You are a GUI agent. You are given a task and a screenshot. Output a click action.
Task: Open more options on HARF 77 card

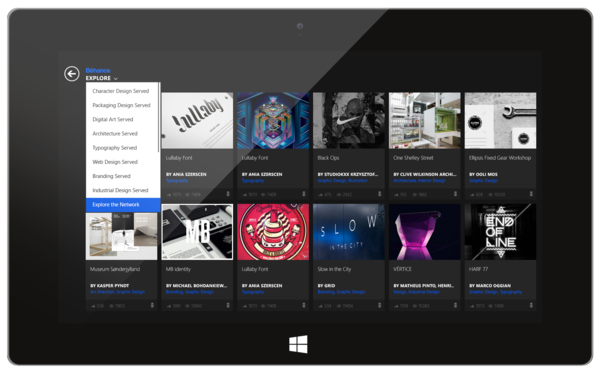[531, 305]
